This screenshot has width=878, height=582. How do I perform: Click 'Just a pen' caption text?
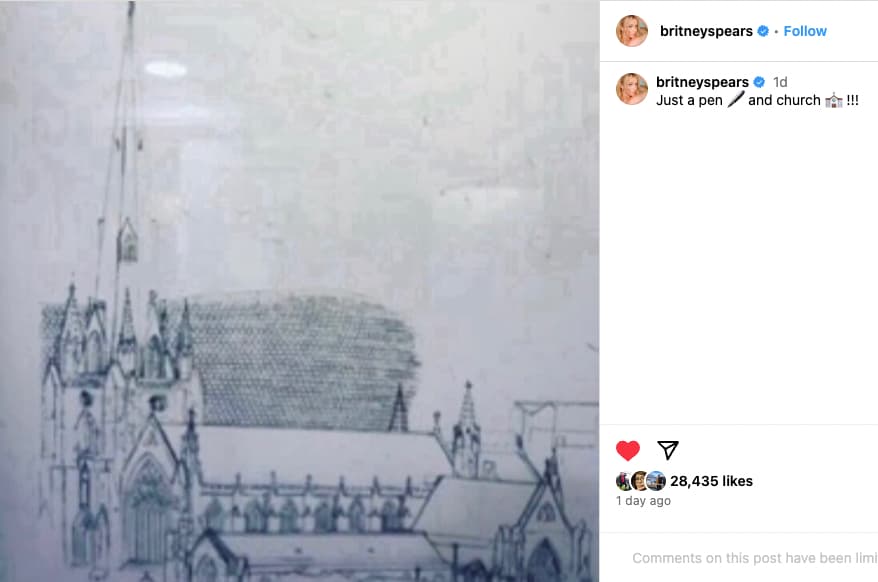click(689, 100)
